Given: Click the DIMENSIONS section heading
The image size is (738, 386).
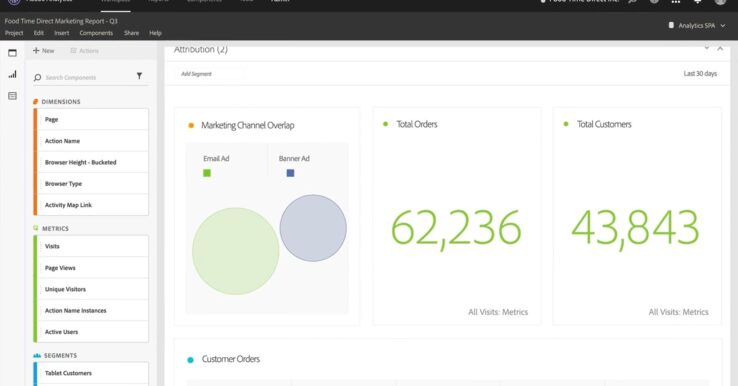Looking at the screenshot, I should pyautogui.click(x=61, y=102).
